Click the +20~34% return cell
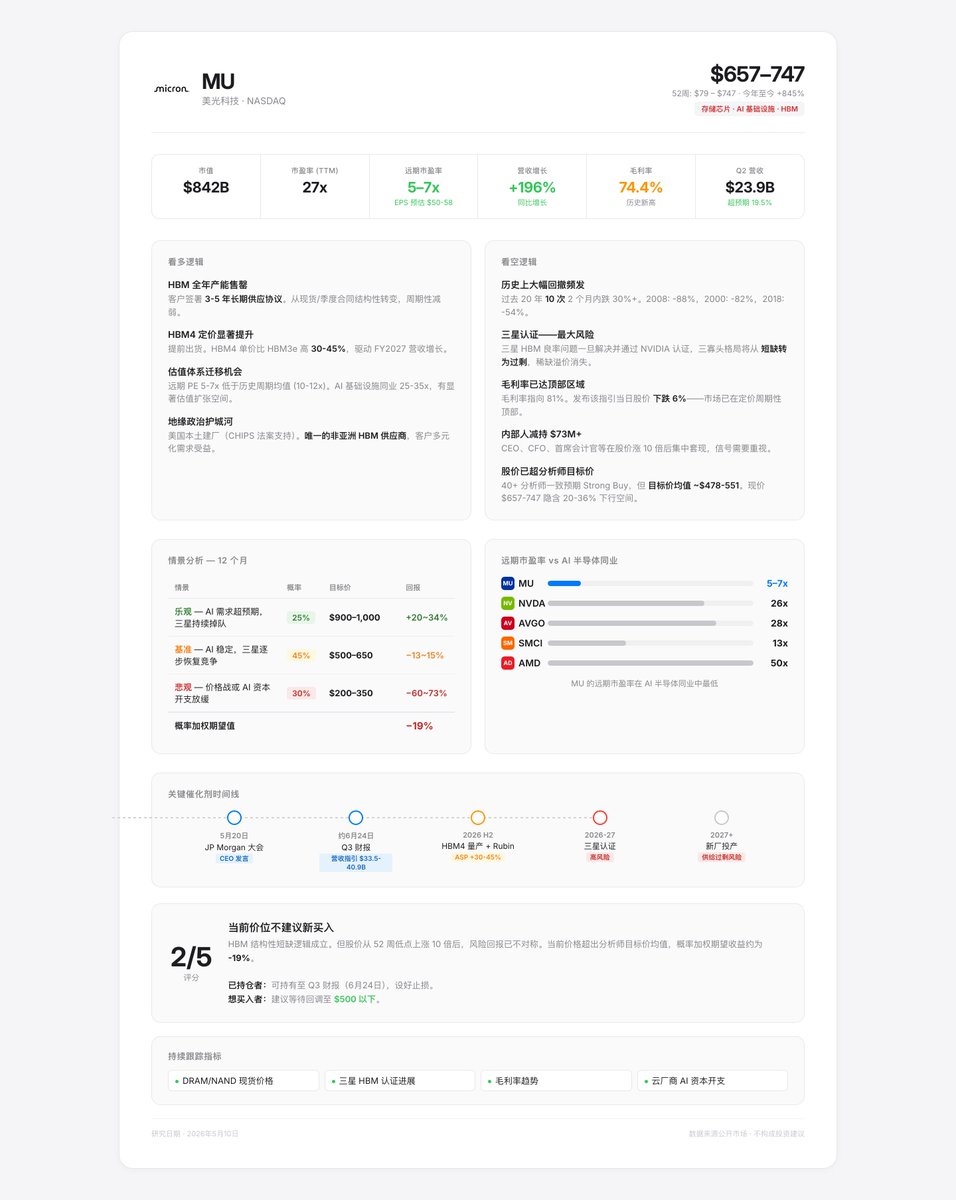The image size is (956, 1200). (x=427, y=618)
